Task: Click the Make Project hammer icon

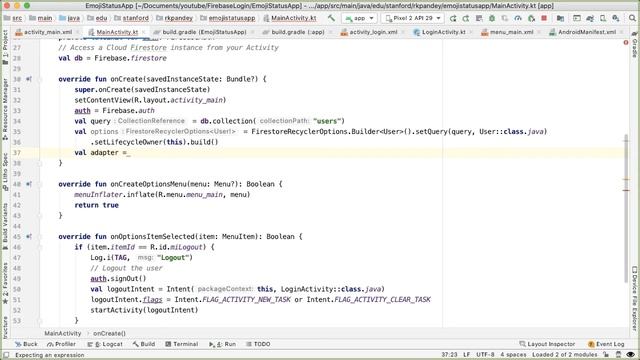Action: (x=331, y=18)
